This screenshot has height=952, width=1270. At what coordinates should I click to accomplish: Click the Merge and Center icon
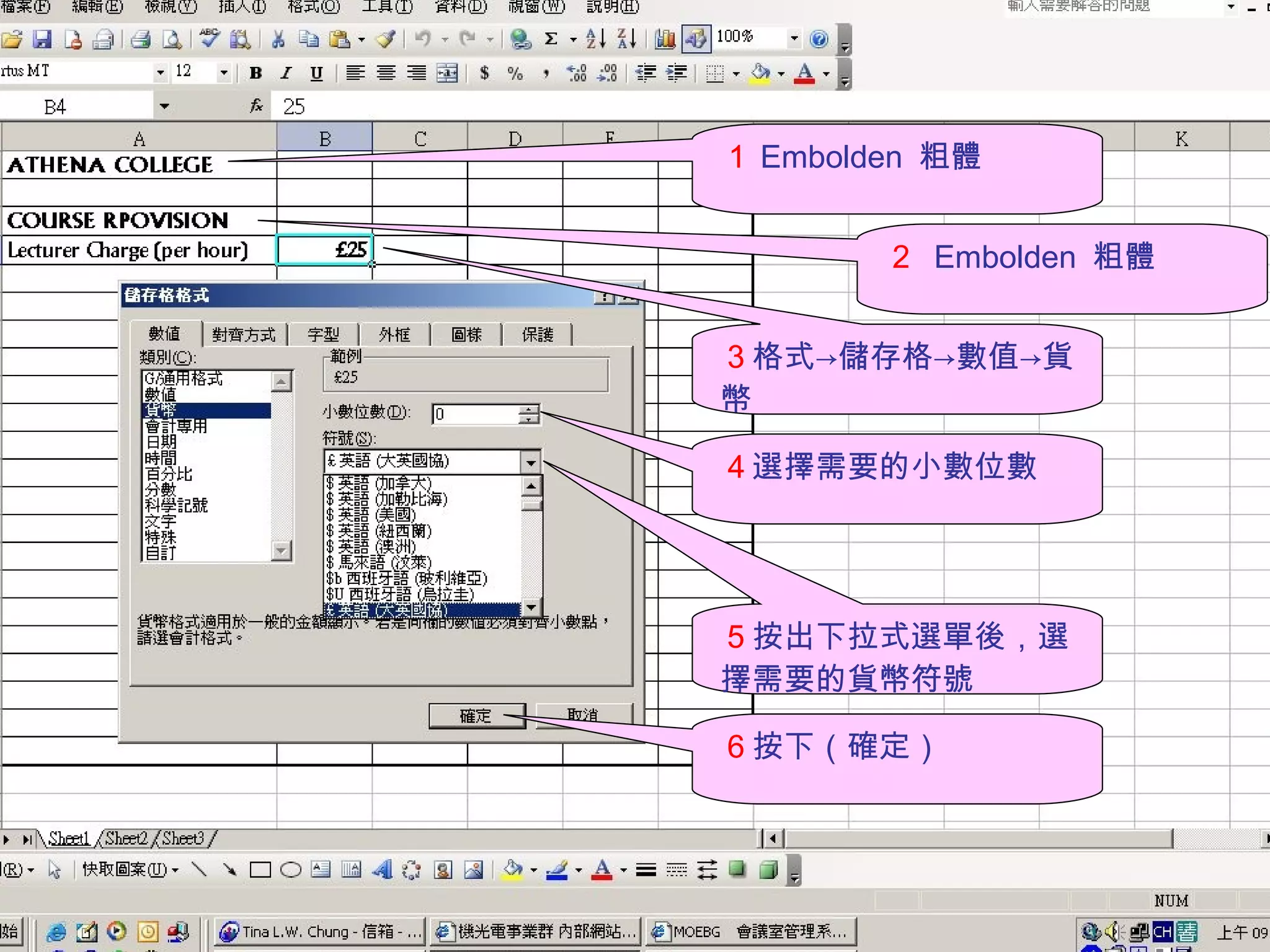click(x=447, y=73)
